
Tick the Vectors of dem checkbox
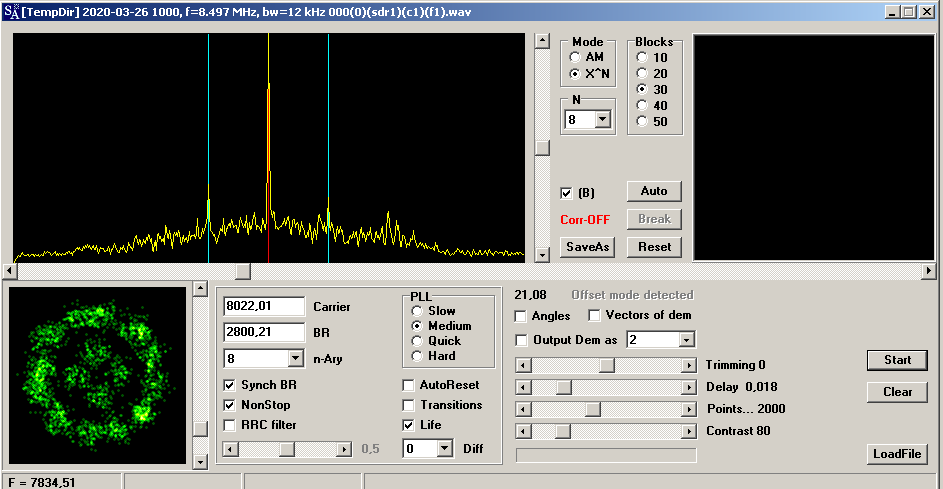click(595, 316)
